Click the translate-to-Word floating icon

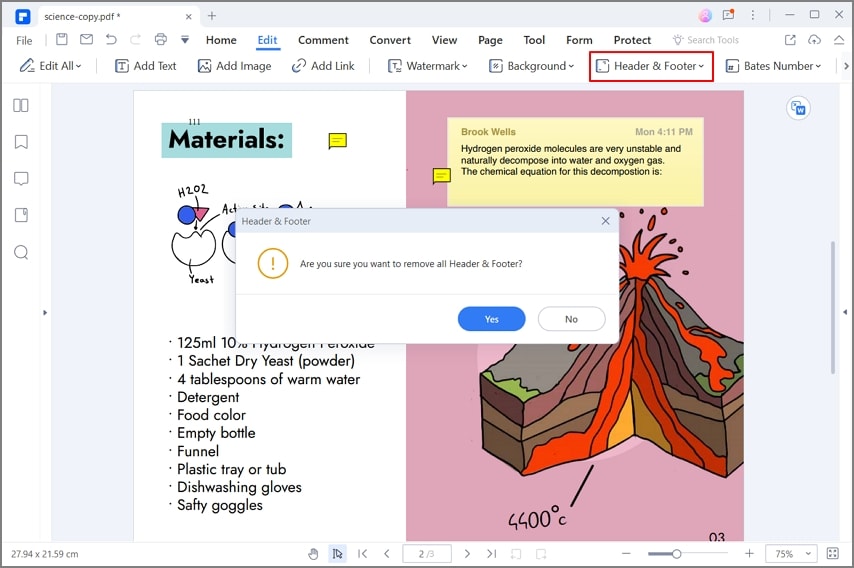coord(798,108)
